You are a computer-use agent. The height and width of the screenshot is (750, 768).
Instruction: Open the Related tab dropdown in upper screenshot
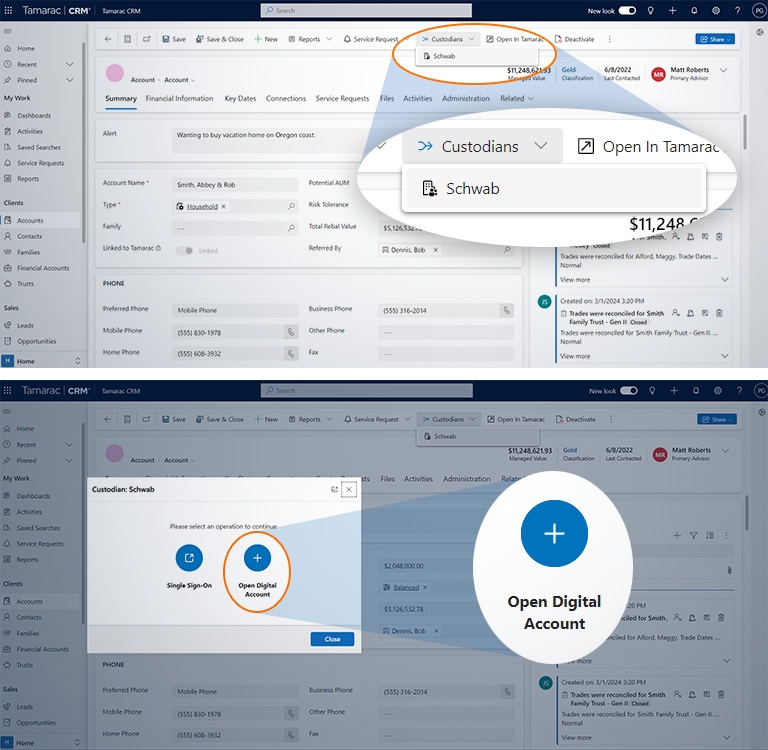[517, 98]
